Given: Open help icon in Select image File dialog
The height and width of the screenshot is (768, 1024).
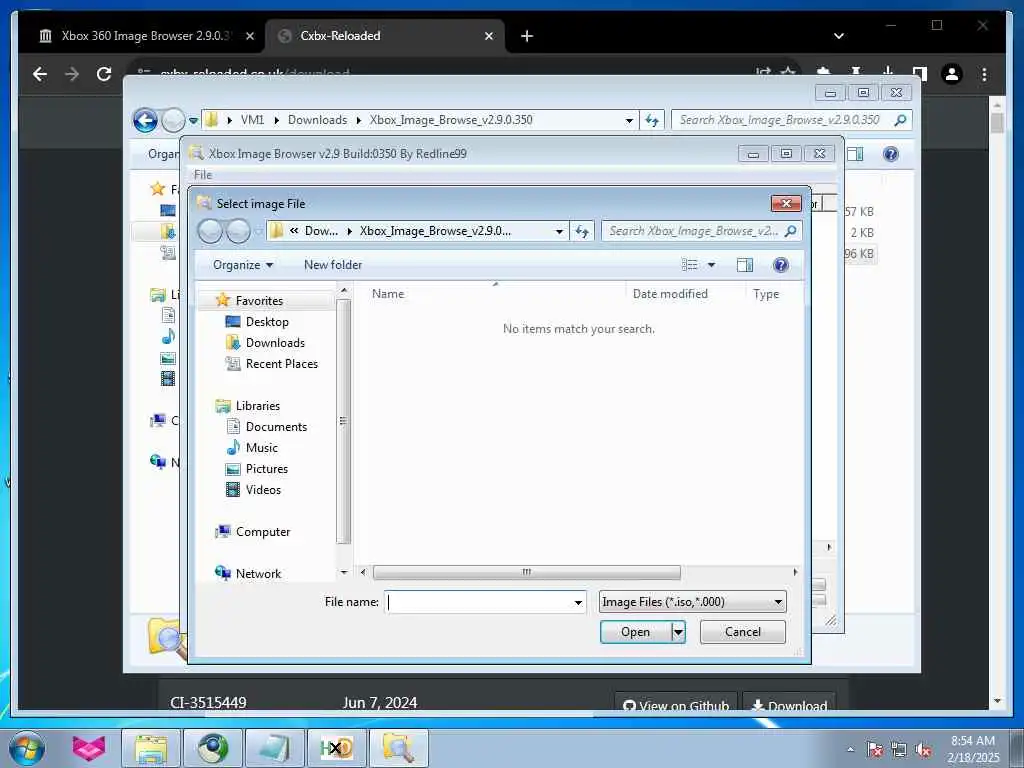Looking at the screenshot, I should [780, 264].
